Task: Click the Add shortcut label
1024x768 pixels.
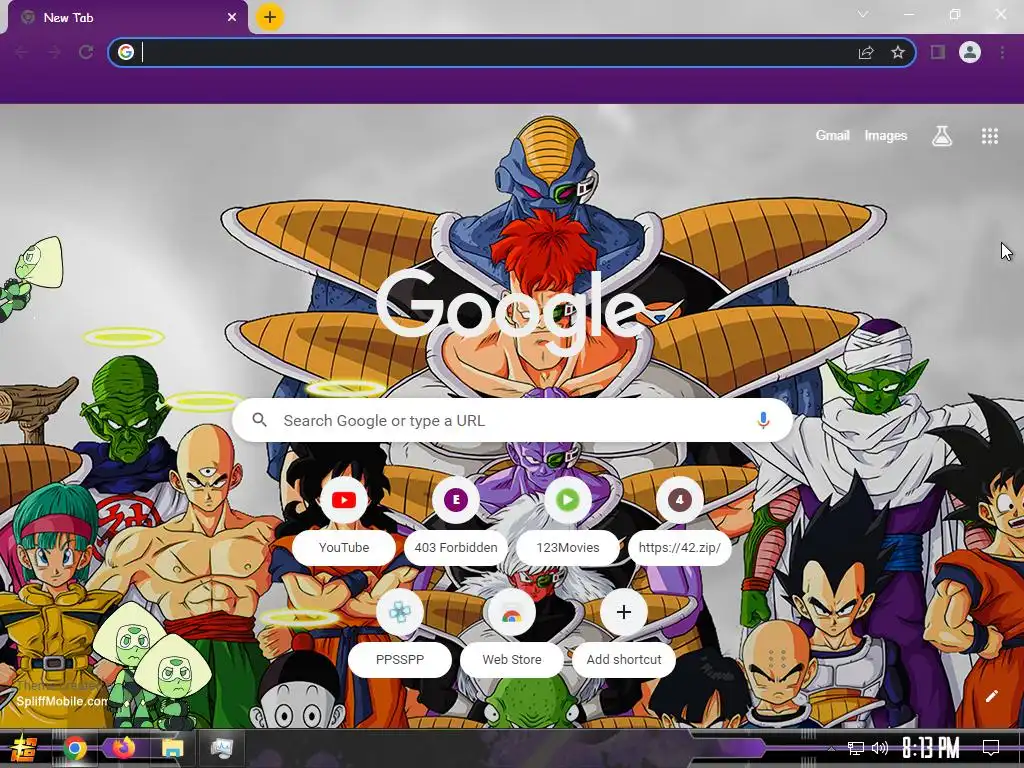Action: pos(624,660)
